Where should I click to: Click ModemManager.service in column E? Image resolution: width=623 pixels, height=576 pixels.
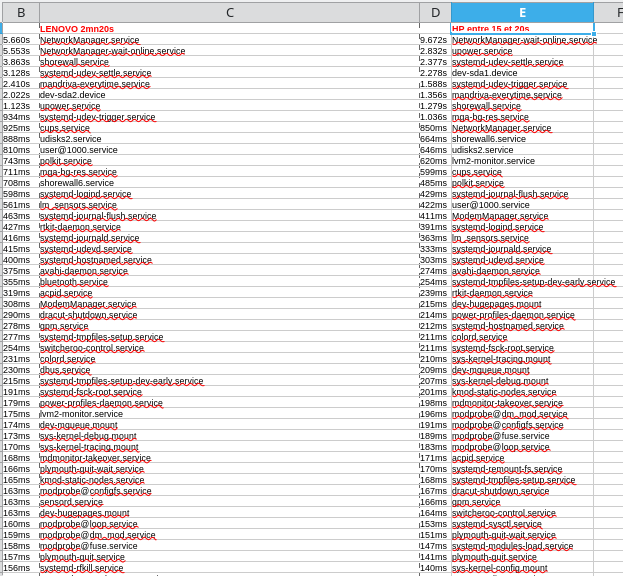tap(522, 216)
